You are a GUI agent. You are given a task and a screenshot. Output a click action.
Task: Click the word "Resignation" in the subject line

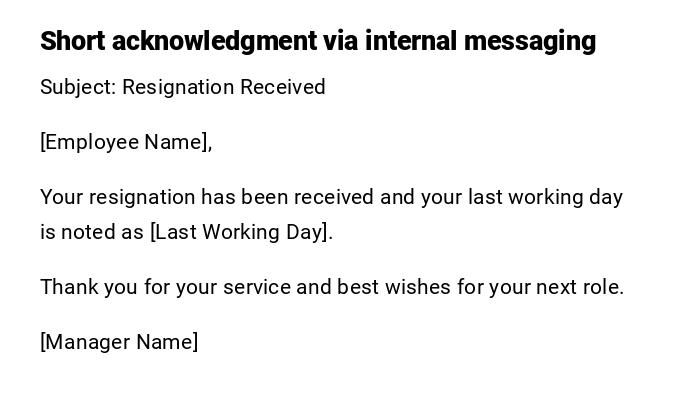(x=175, y=87)
